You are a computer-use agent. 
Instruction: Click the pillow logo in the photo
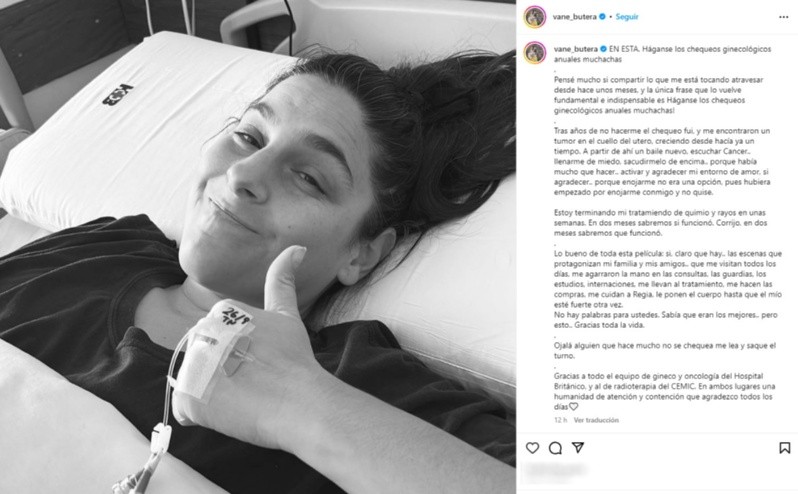click(x=118, y=95)
